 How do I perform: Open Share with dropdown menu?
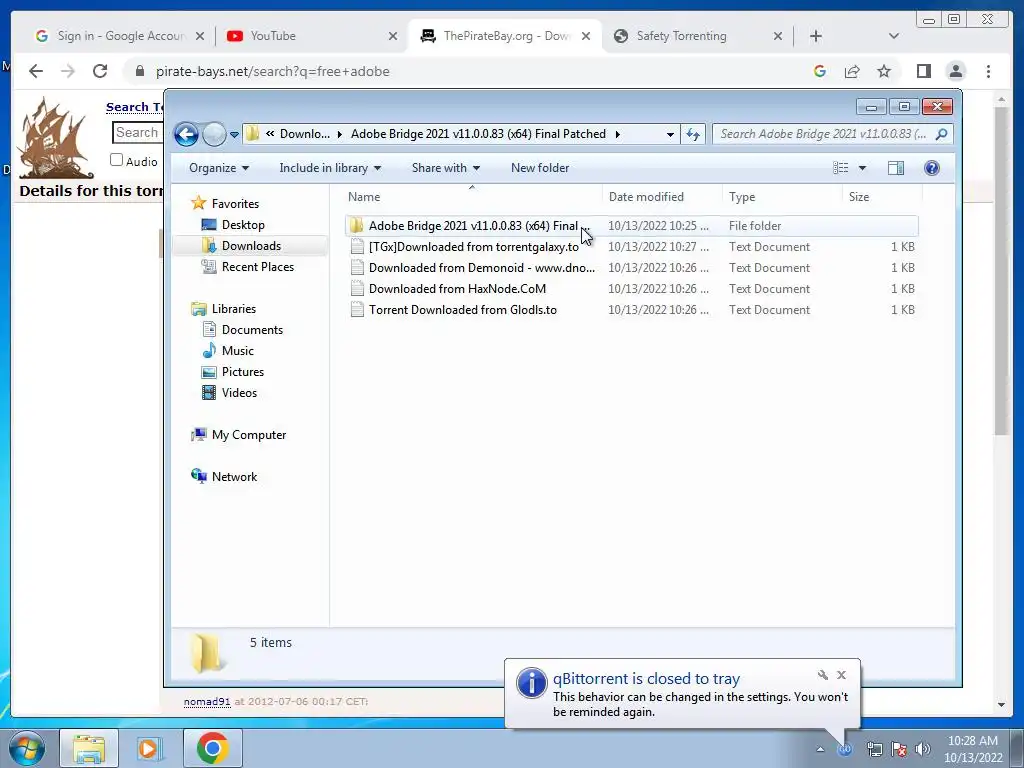pos(445,168)
